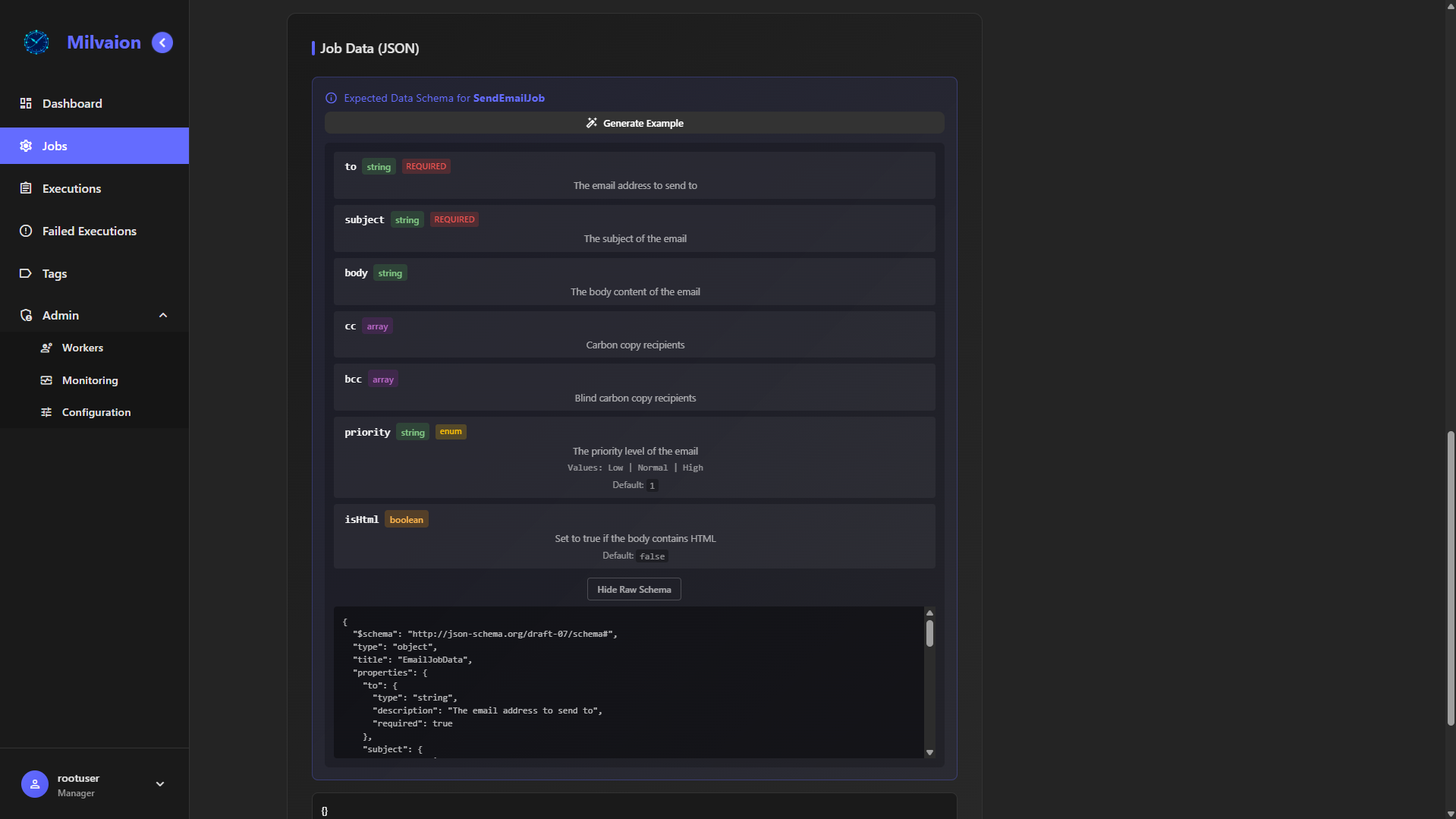Image resolution: width=1456 pixels, height=819 pixels.
Task: Collapse the Admin menu section
Action: 163,315
